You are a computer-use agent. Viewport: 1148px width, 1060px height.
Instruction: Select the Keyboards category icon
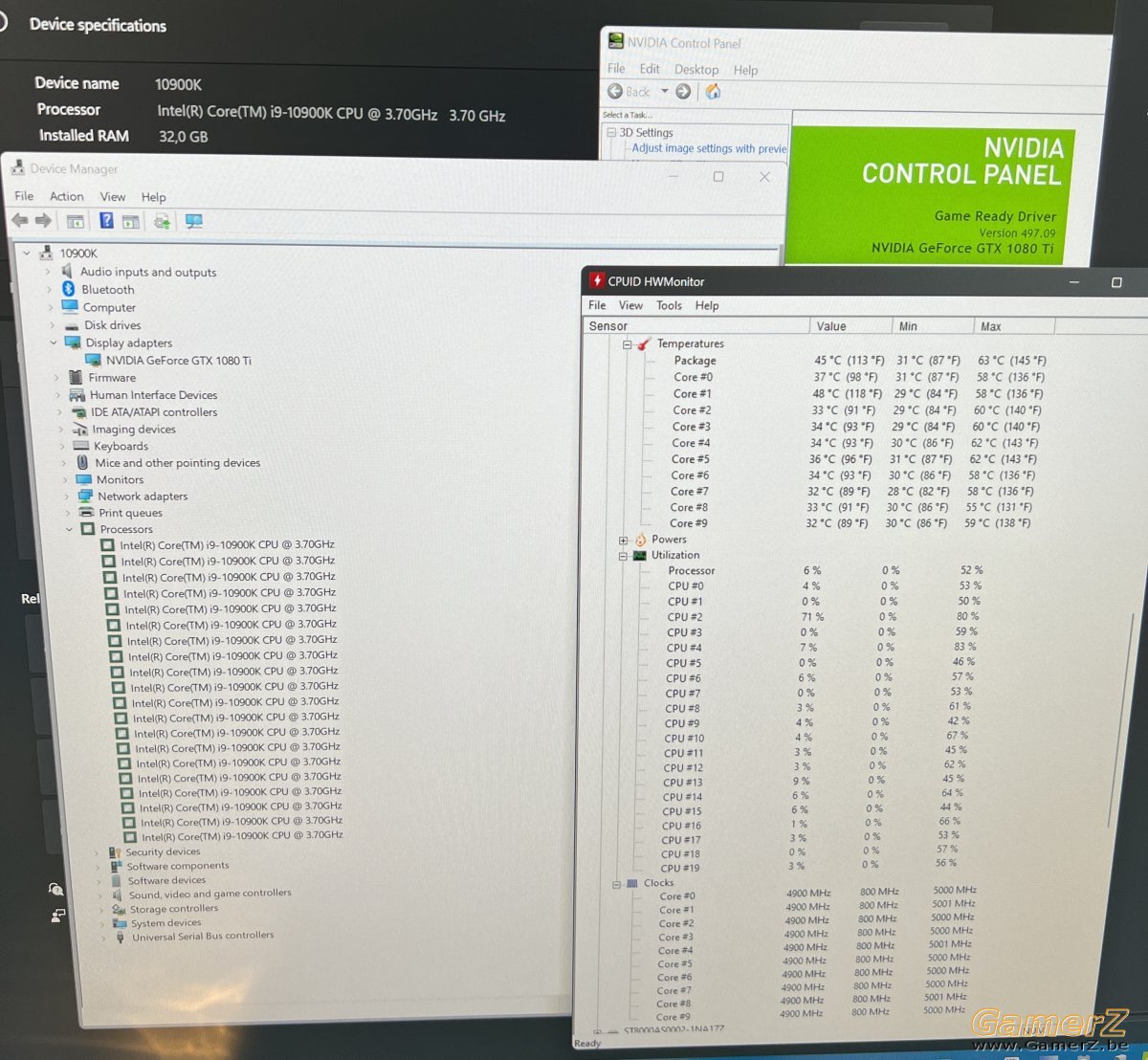[81, 446]
